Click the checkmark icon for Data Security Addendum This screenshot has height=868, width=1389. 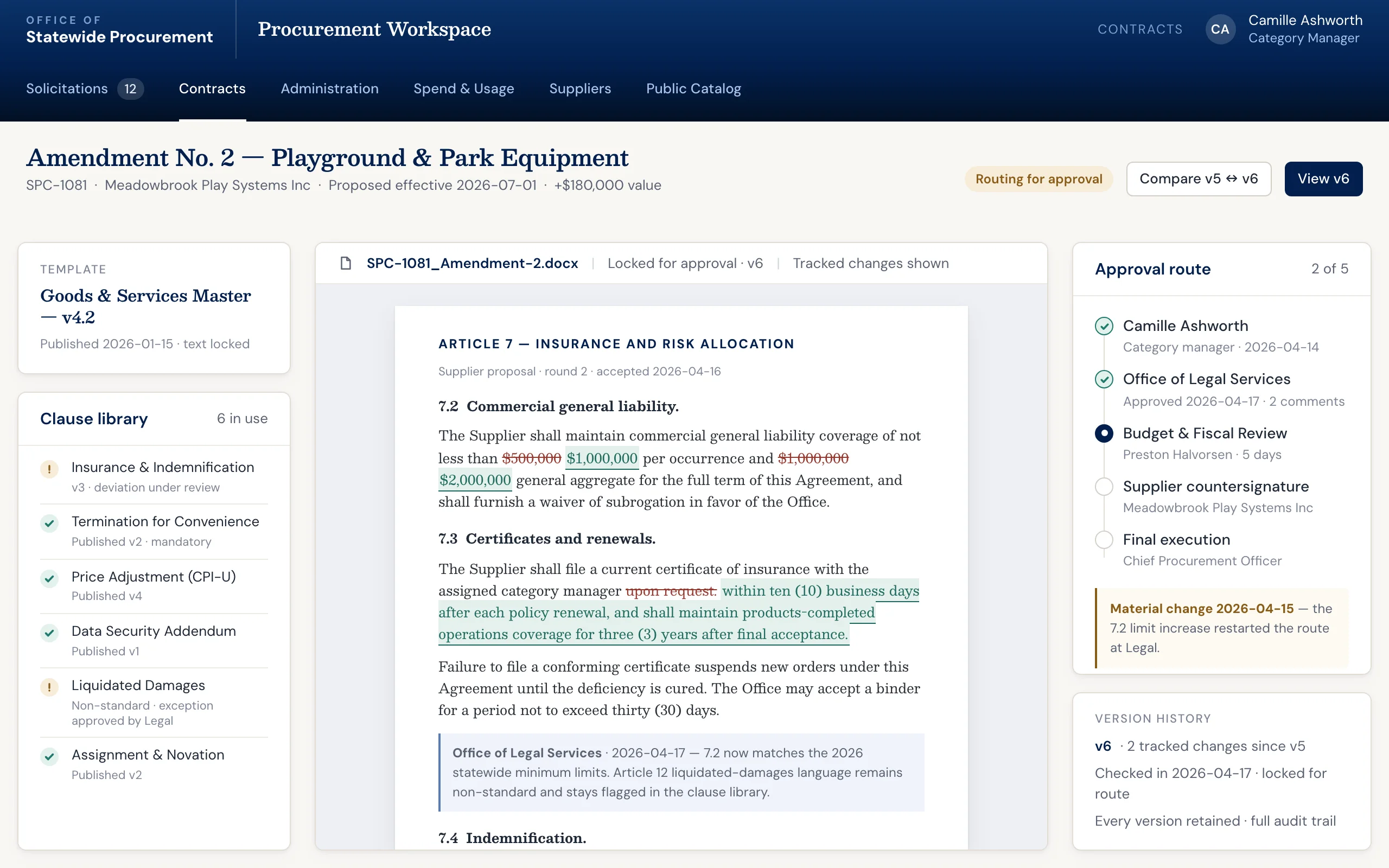point(49,633)
